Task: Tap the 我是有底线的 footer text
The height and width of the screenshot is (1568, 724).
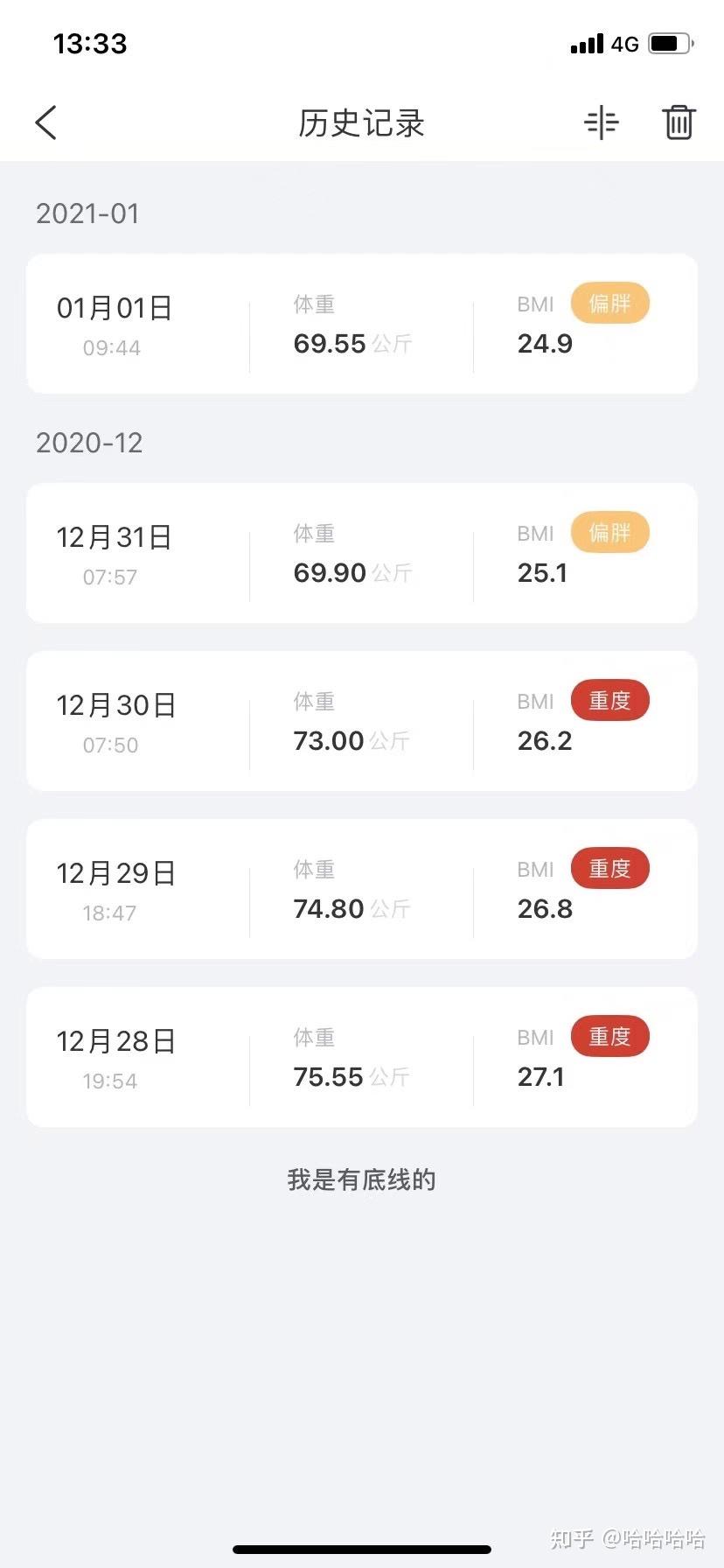Action: point(361,1179)
